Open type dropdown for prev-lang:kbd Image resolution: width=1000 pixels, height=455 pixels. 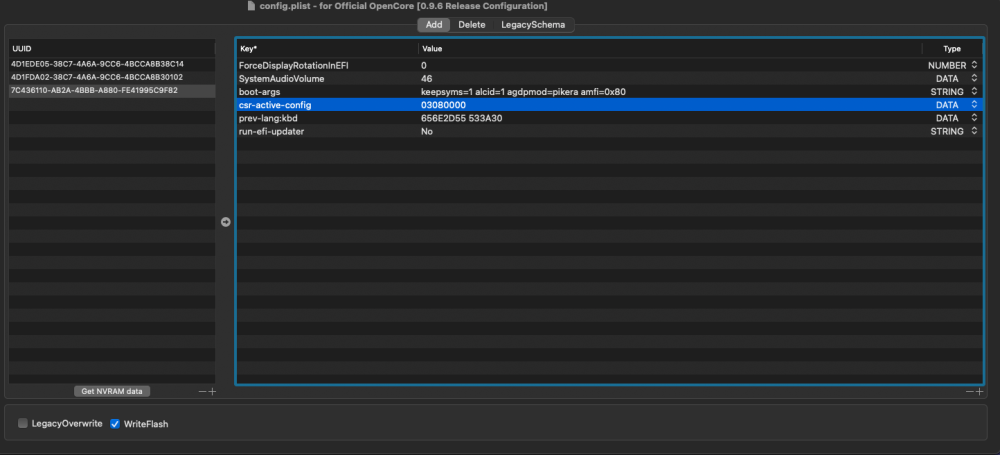click(x=974, y=118)
